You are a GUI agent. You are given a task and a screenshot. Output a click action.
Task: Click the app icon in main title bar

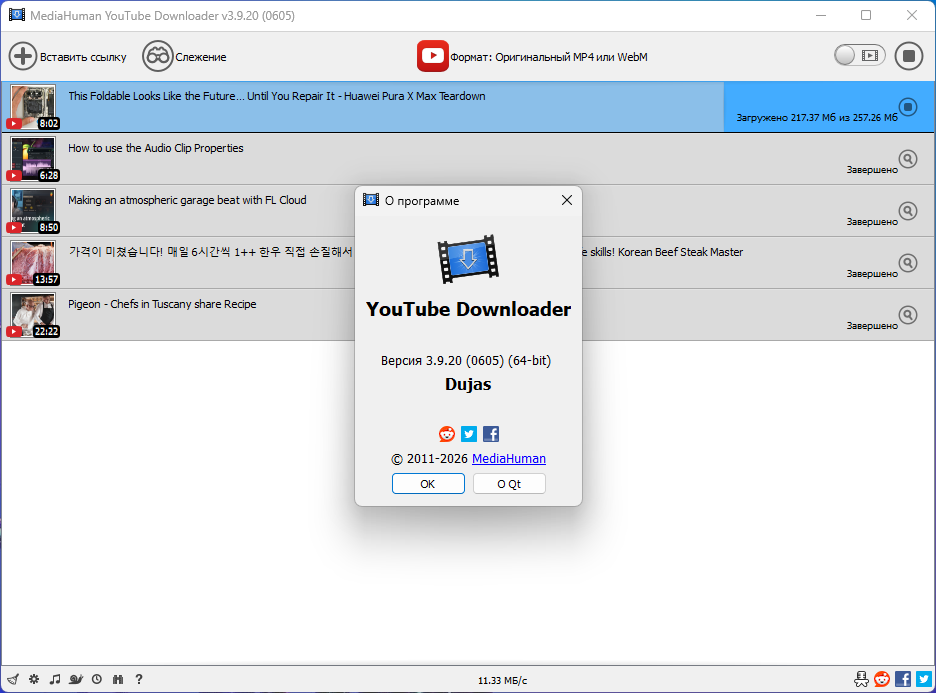tap(17, 15)
